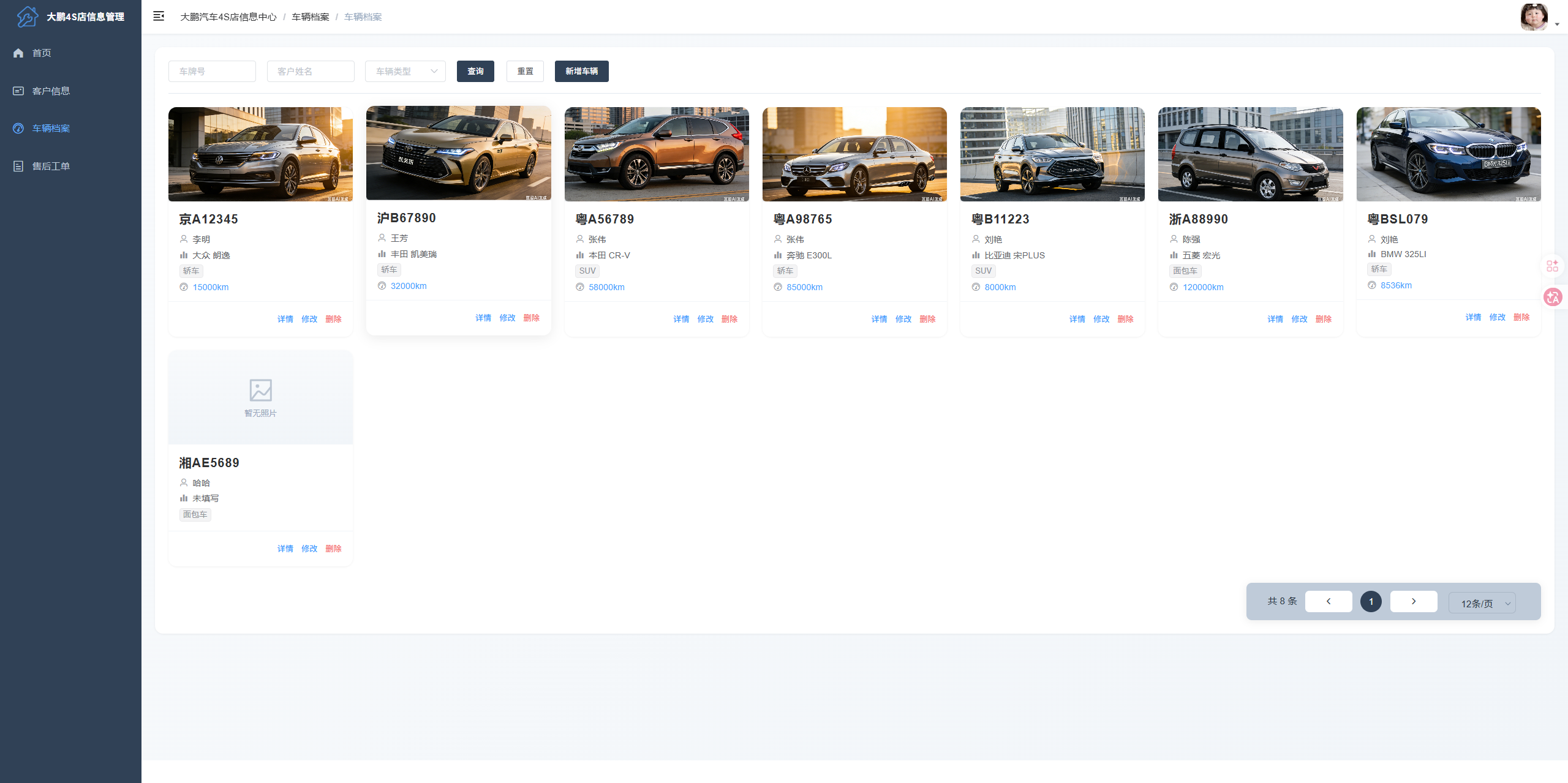Click the floating translate icon
1568x783 pixels.
(1553, 298)
